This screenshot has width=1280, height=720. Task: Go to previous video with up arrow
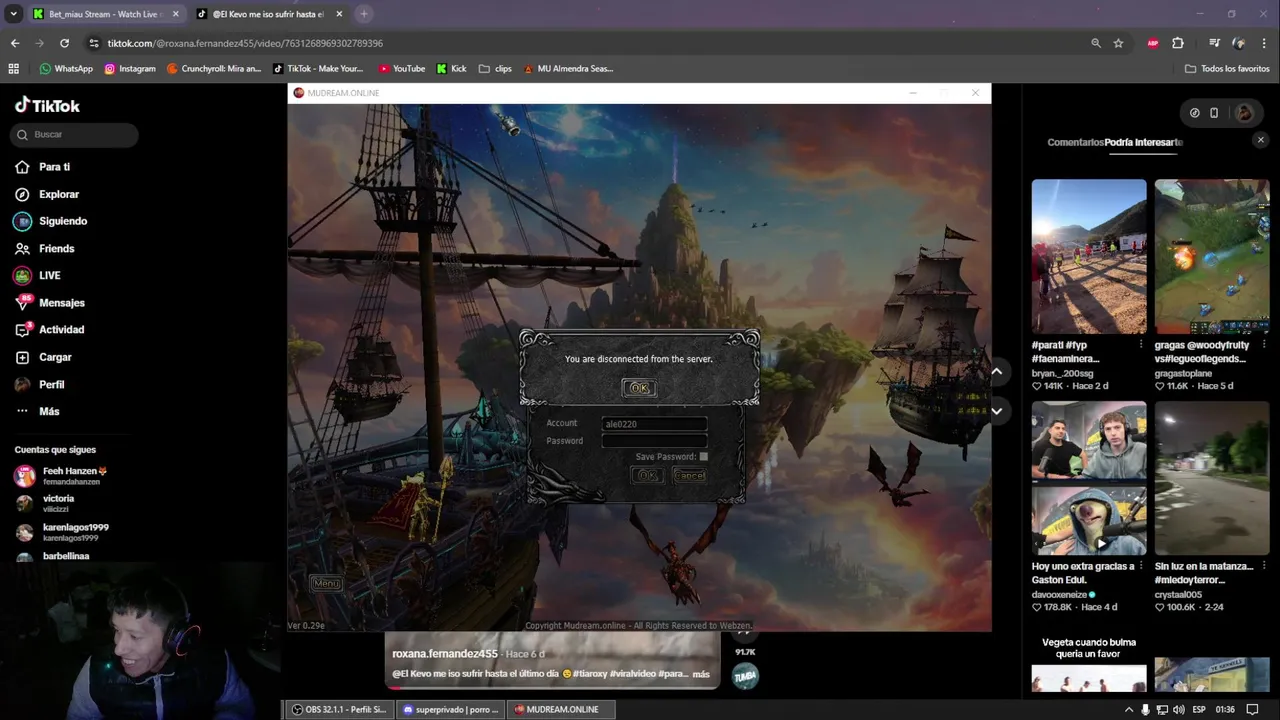tap(996, 371)
